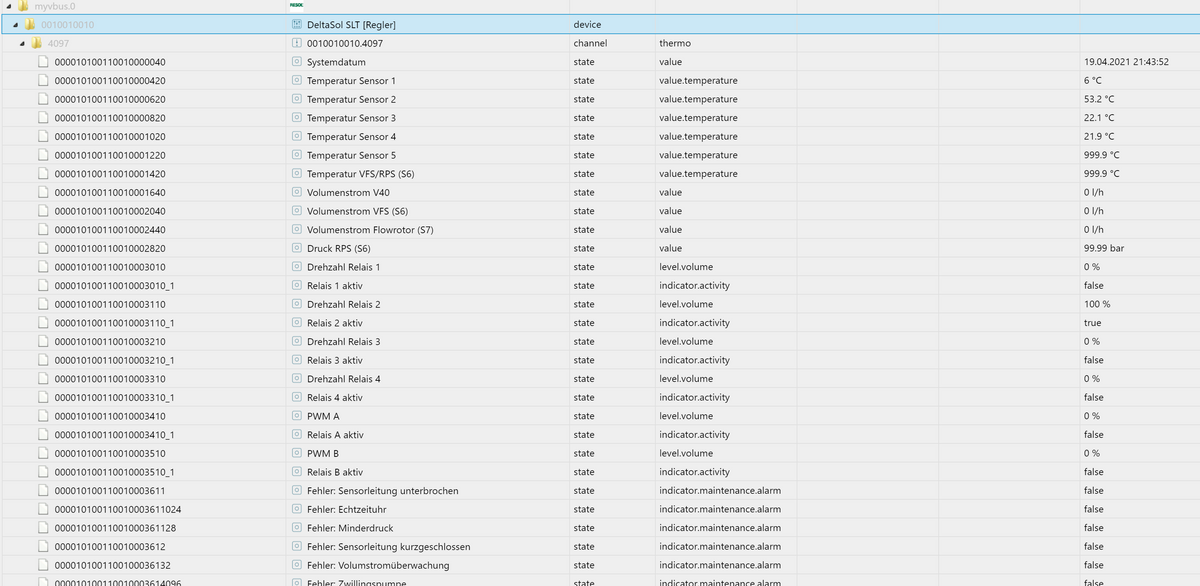Select object ID 0000101001100100003010_1
The width and height of the screenshot is (1200, 586).
tap(114, 286)
